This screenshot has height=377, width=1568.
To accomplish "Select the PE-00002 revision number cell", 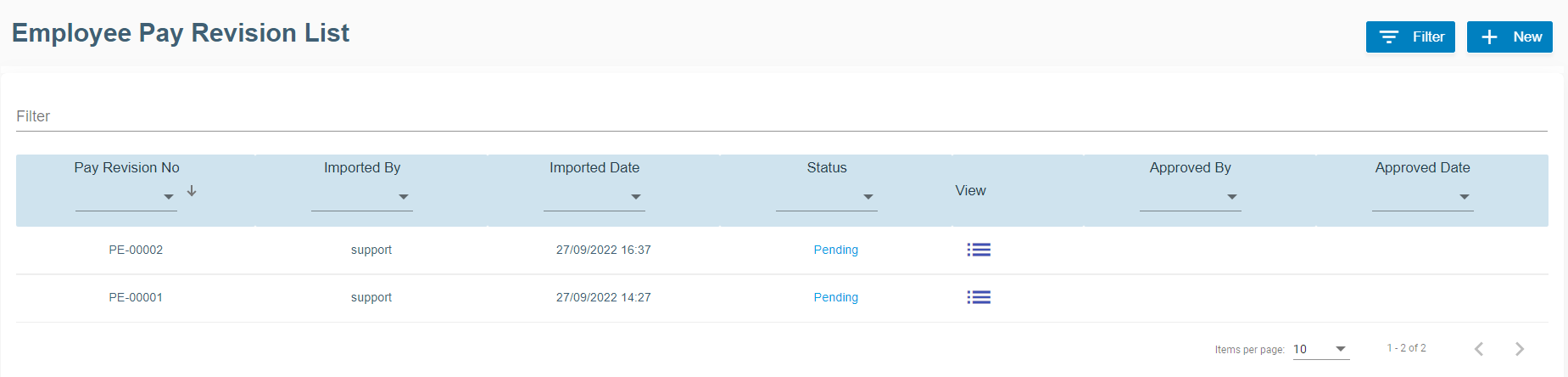I will (136, 250).
